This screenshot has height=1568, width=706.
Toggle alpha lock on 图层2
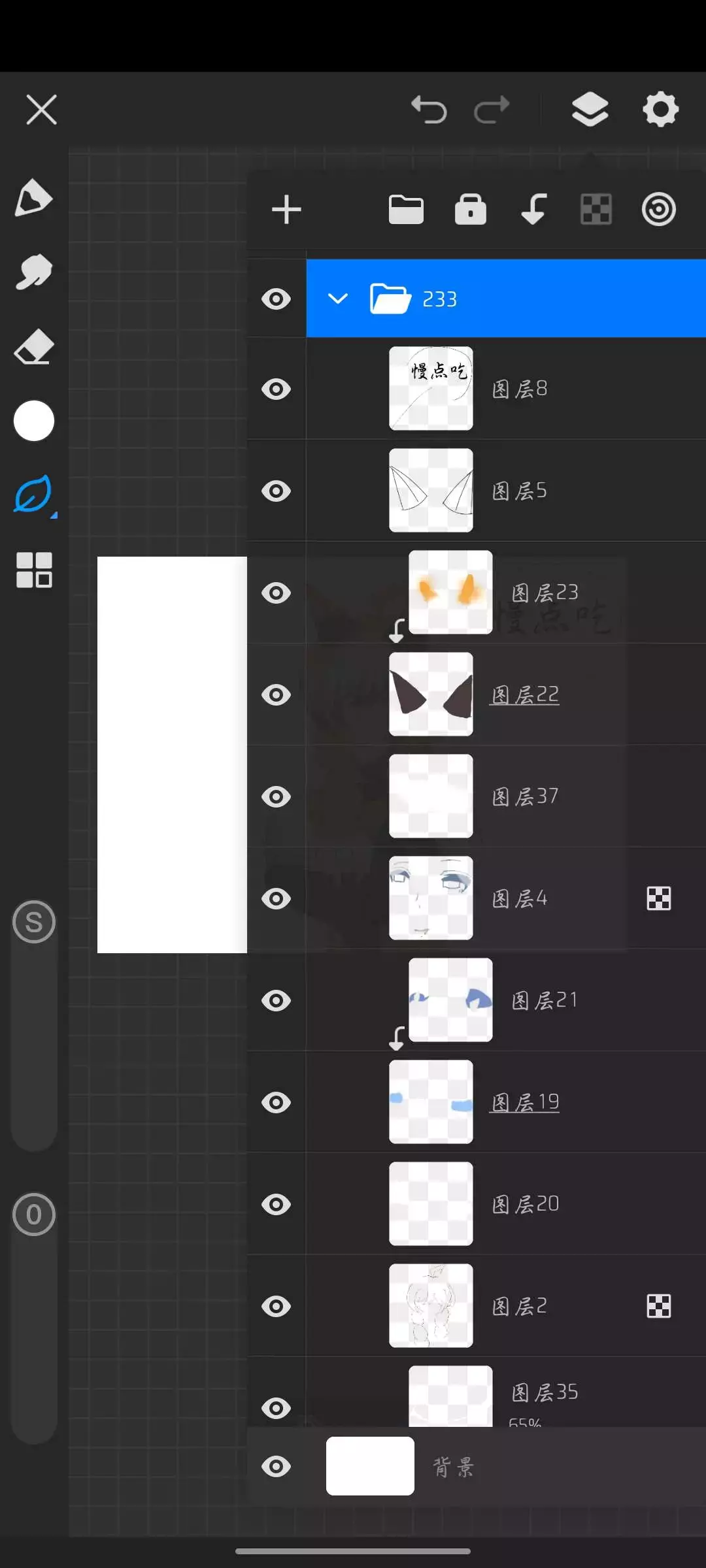(658, 1306)
